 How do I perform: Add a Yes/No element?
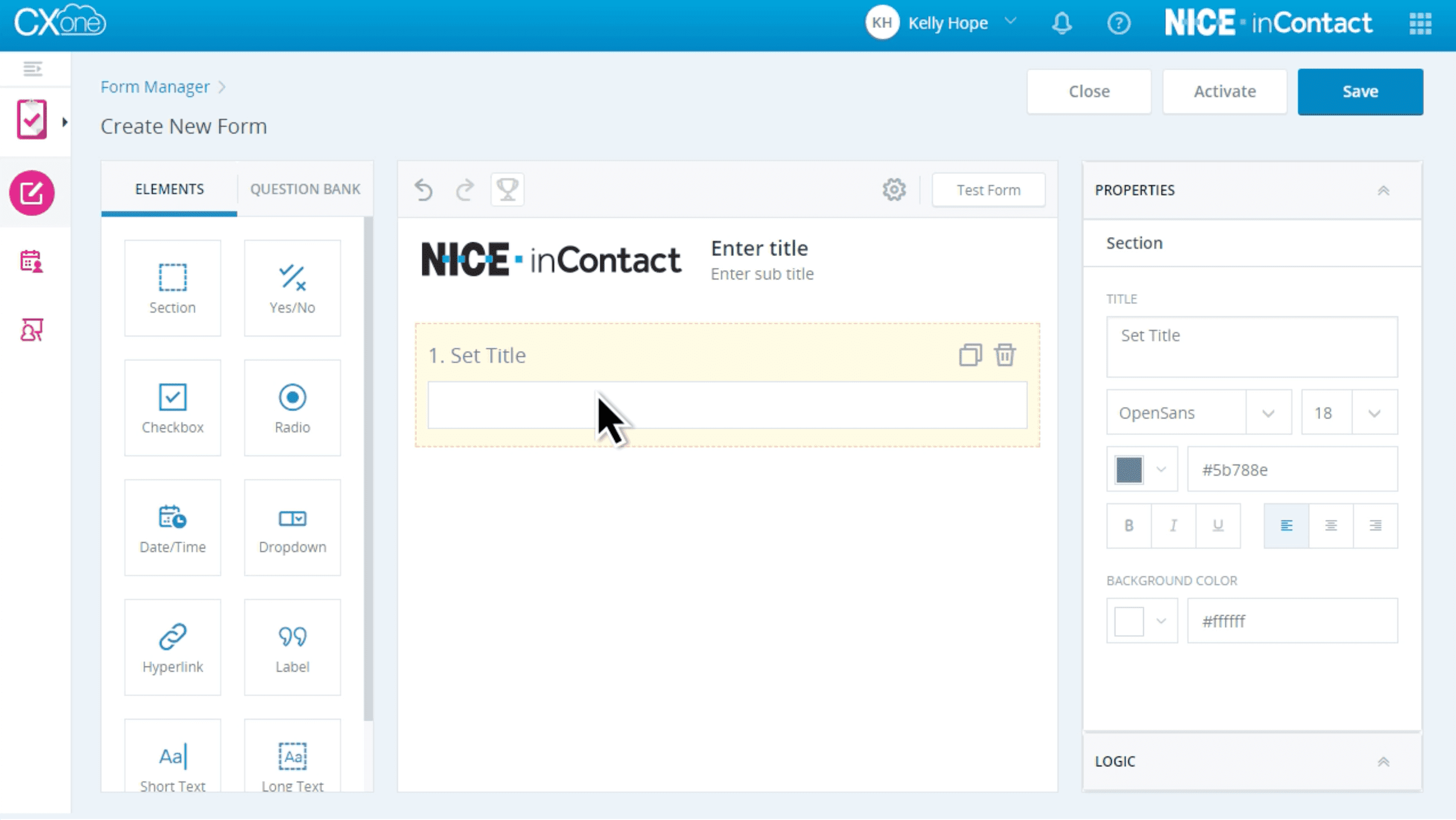click(292, 288)
